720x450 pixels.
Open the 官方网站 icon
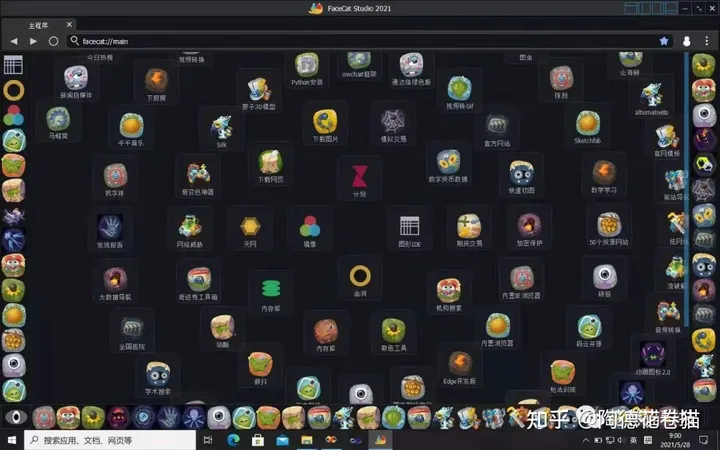[x=497, y=125]
